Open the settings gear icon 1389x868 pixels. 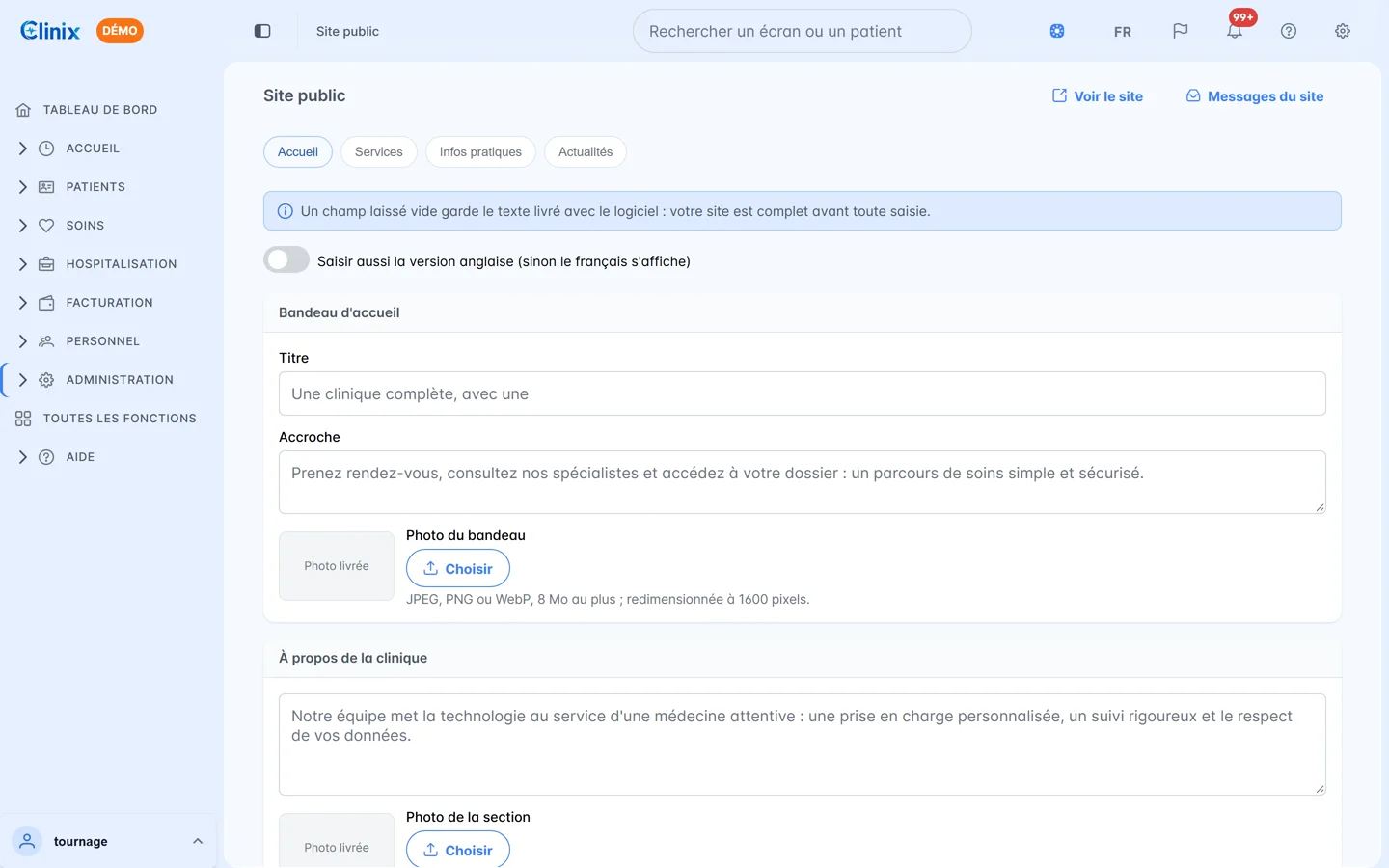pos(1343,31)
